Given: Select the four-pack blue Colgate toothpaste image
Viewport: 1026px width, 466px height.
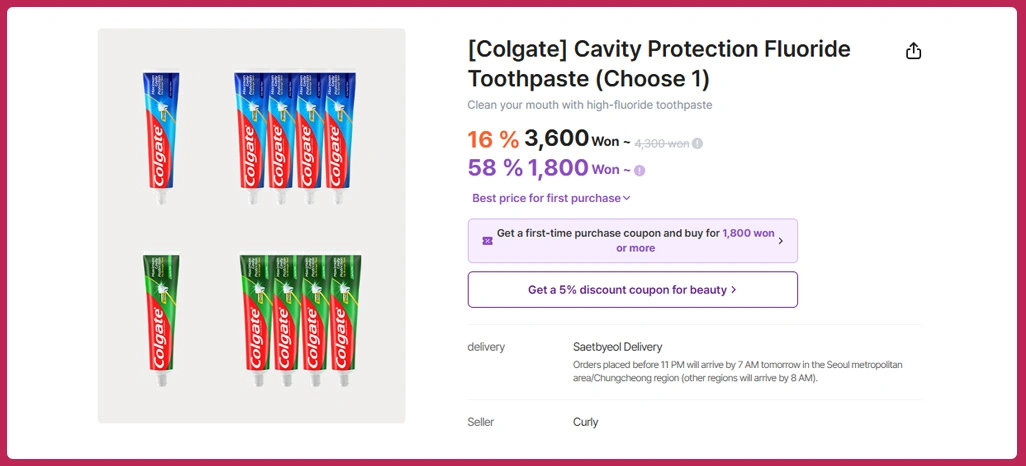Looking at the screenshot, I should click(295, 137).
